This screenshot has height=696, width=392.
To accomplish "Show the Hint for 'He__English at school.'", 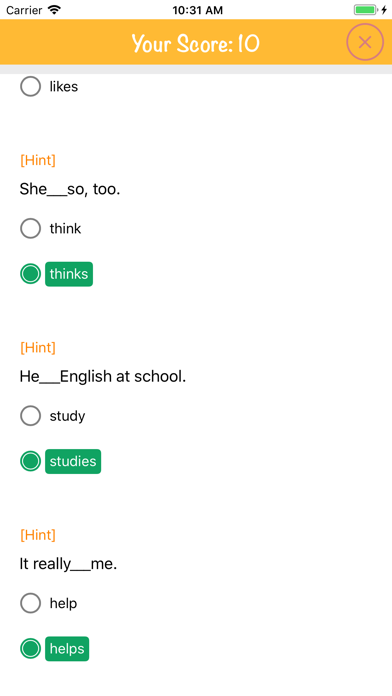I will point(38,348).
